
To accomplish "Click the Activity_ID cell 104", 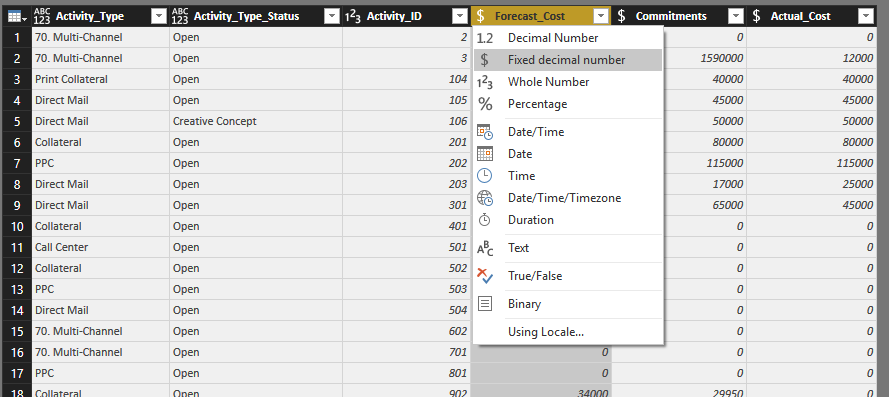I will [x=406, y=79].
